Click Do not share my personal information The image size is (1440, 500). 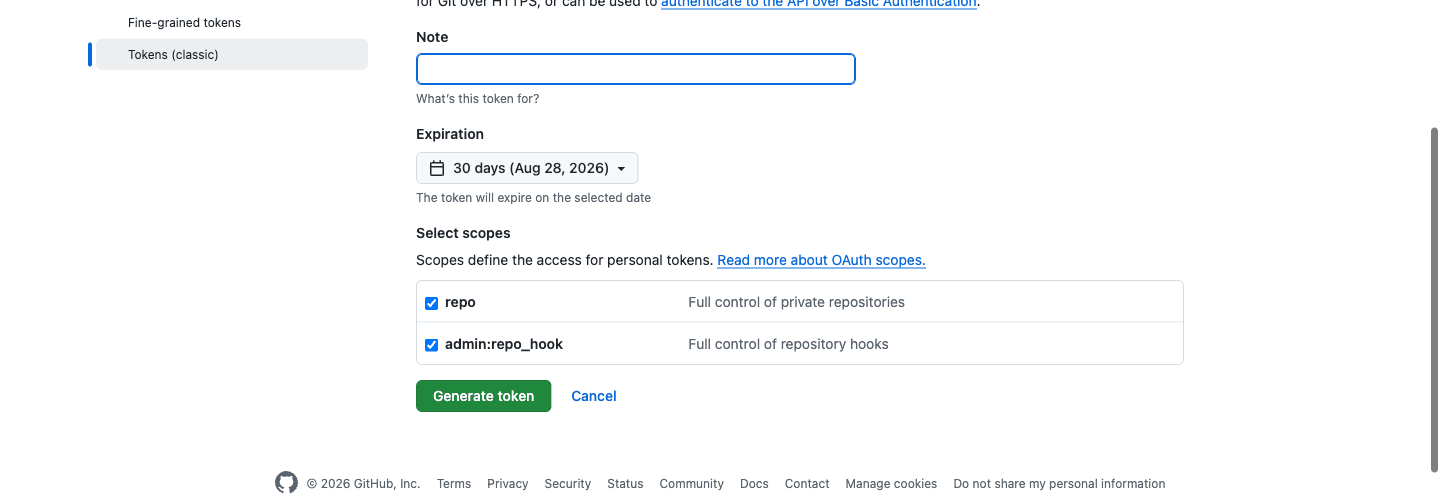(x=1059, y=484)
